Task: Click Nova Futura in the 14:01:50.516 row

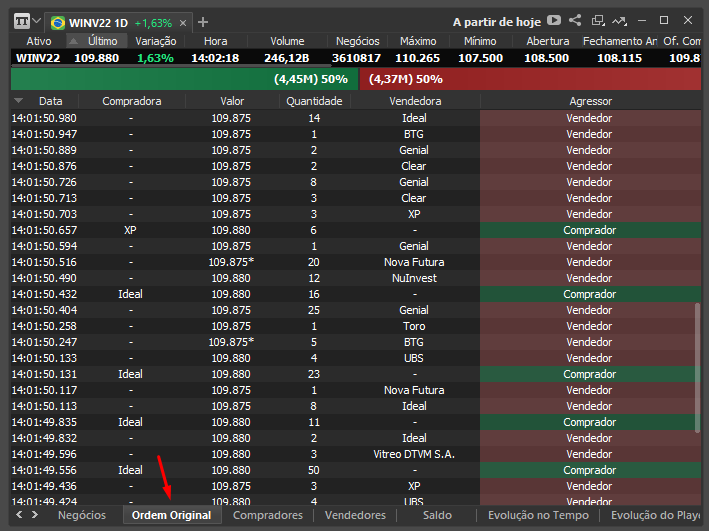Action: pos(414,262)
